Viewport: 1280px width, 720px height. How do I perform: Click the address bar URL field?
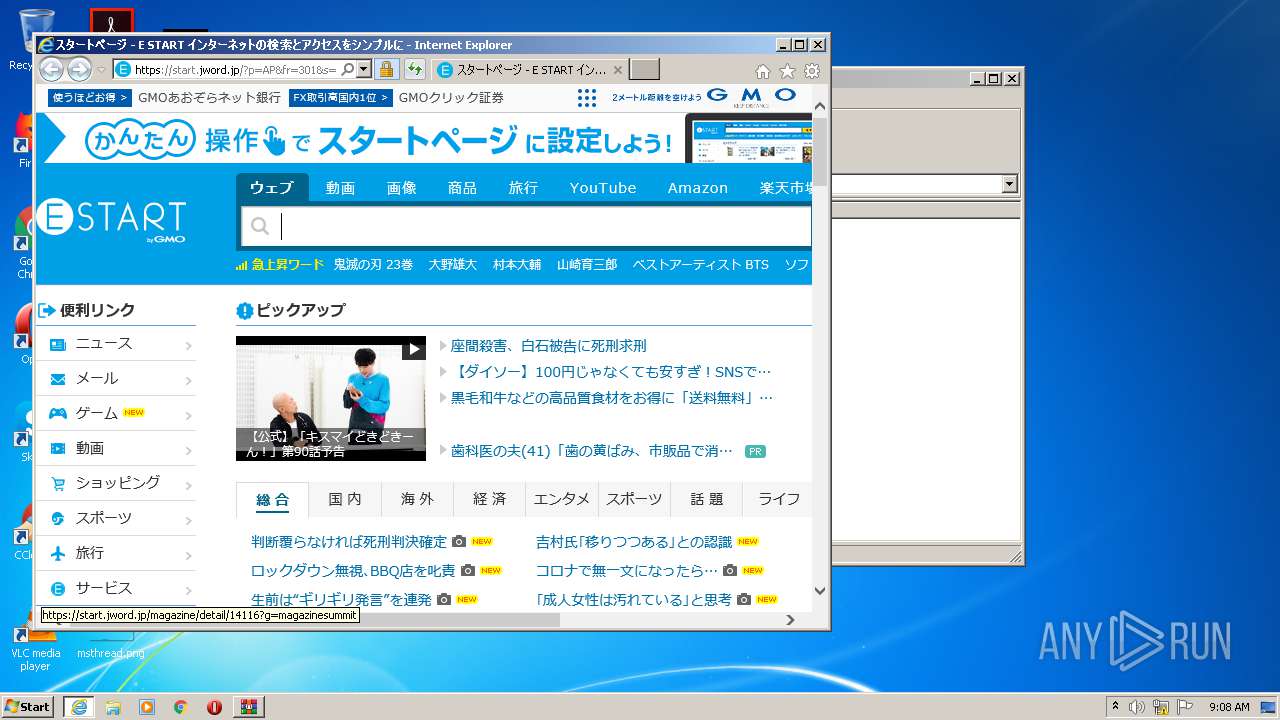(x=236, y=69)
